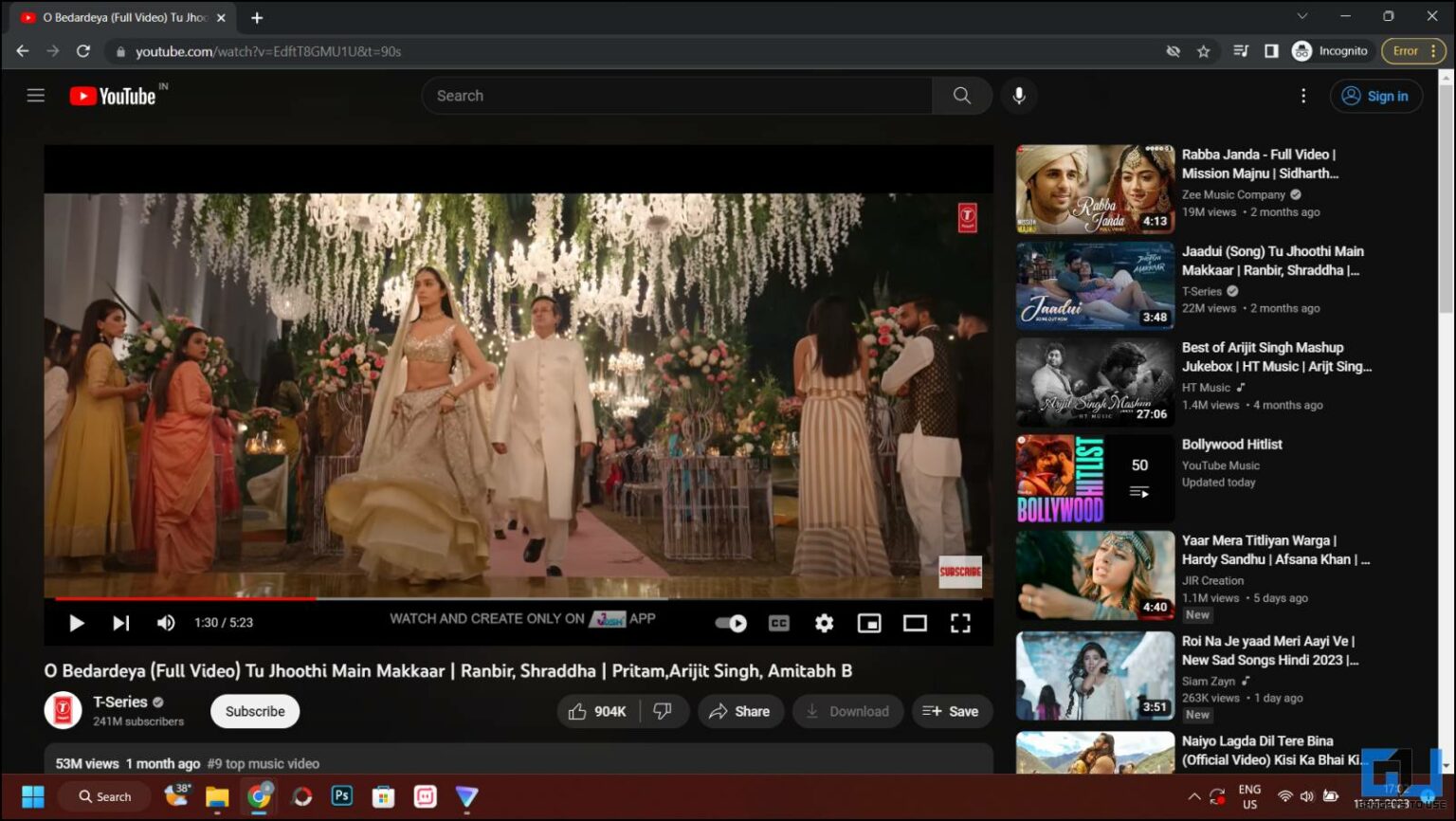Viewport: 1456px width, 821px height.
Task: Subscribe to T-Series channel
Action: [x=254, y=711]
